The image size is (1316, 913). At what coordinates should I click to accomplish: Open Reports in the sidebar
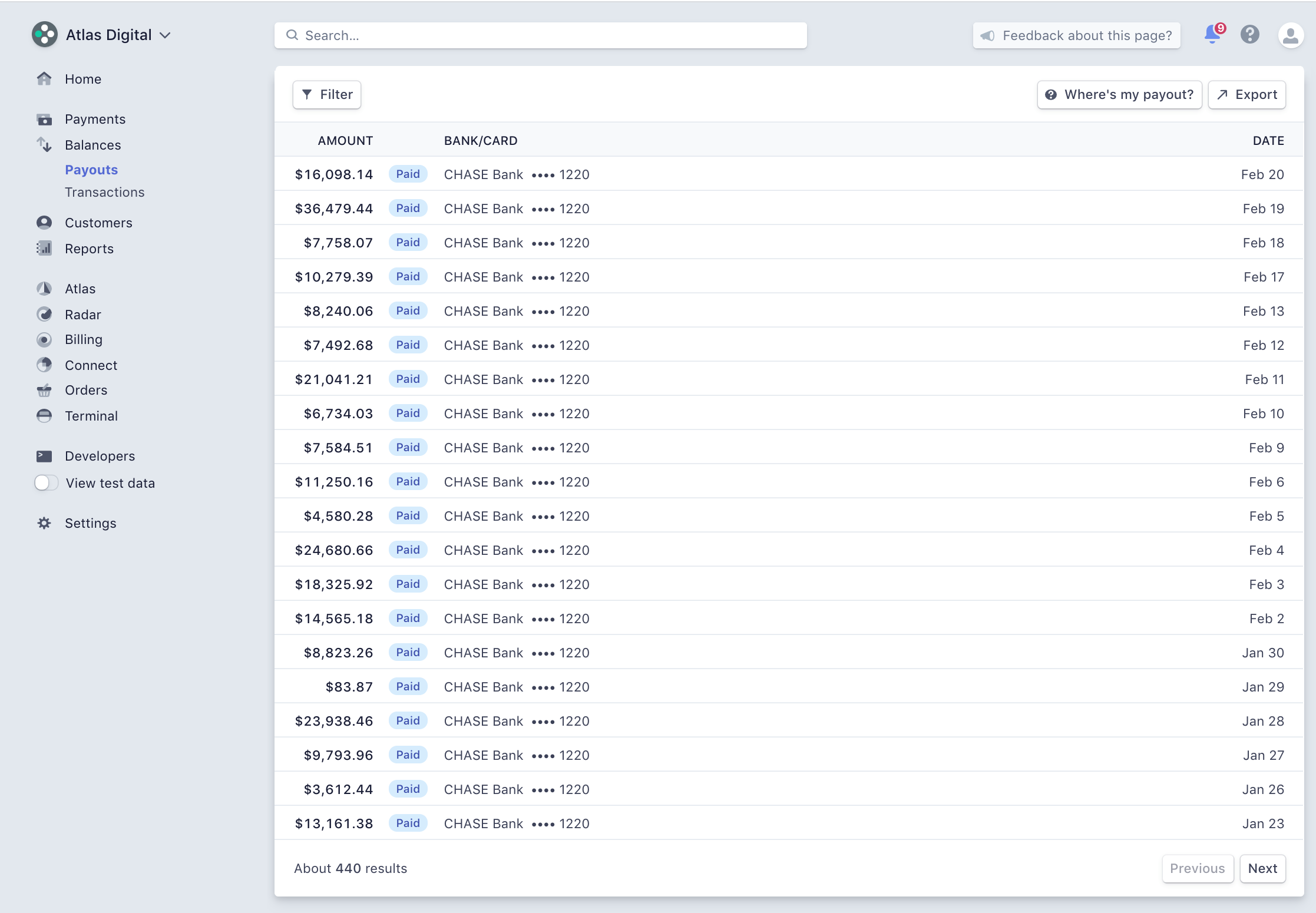pos(89,249)
